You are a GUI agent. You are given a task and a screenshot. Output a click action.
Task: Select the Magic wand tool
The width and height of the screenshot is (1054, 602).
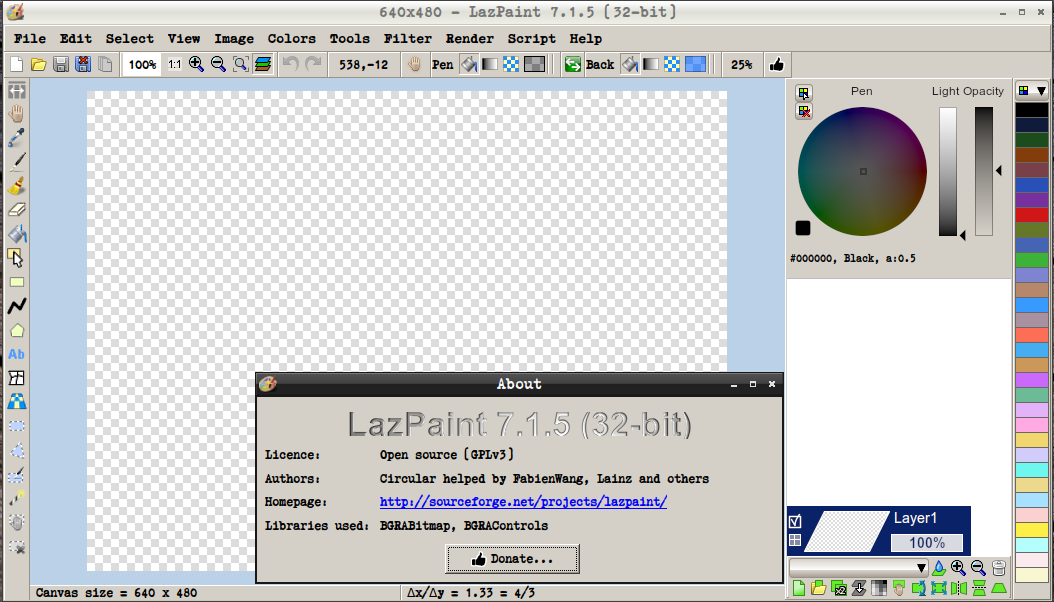point(17,498)
